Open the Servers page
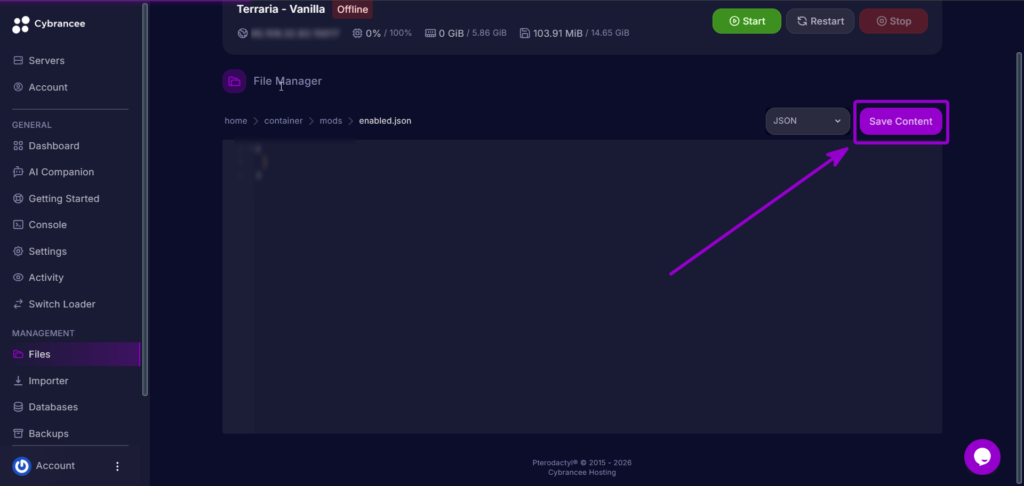1024x486 pixels. pyautogui.click(x=46, y=61)
